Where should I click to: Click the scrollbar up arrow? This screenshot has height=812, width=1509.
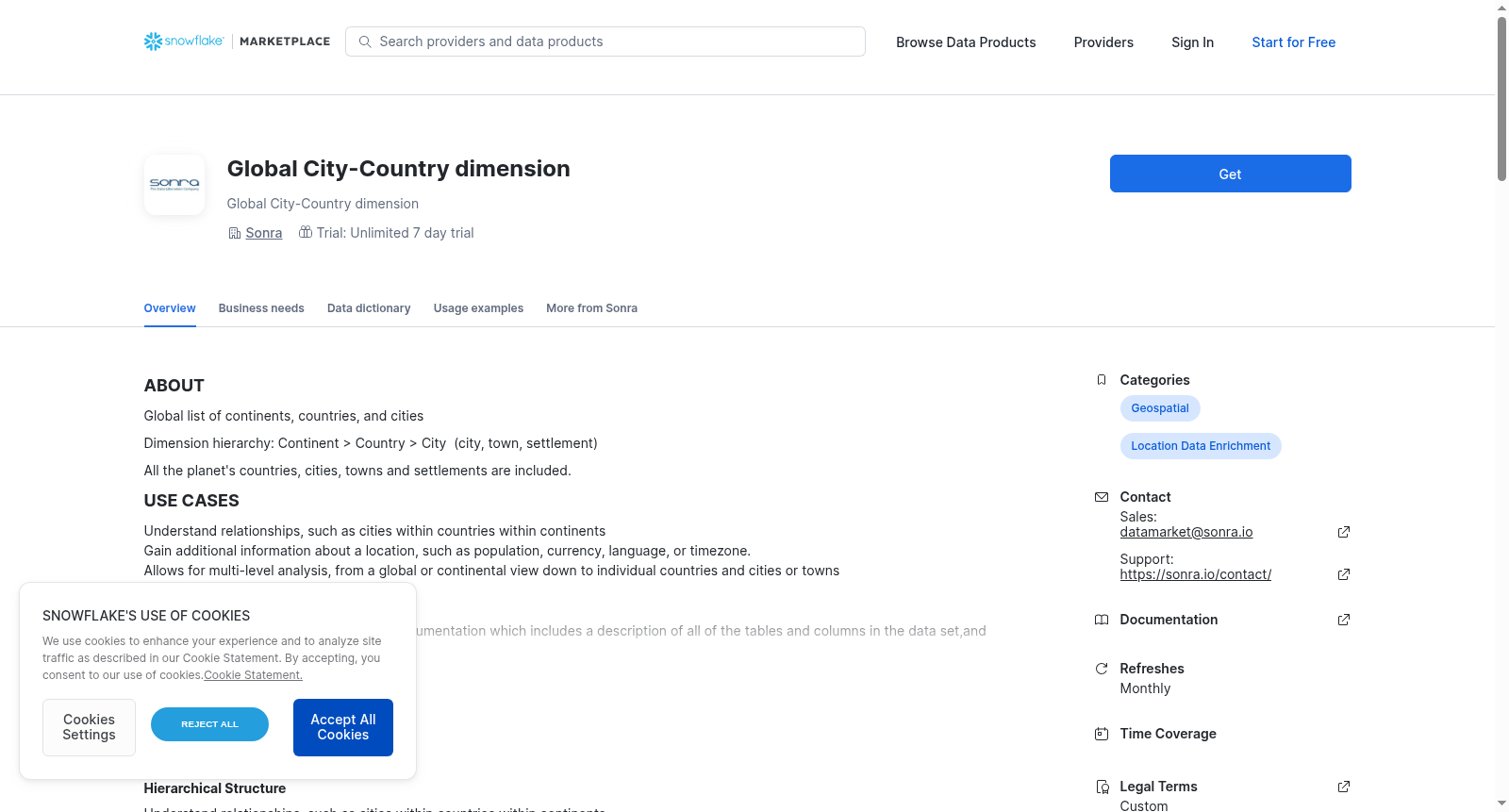1501,8
